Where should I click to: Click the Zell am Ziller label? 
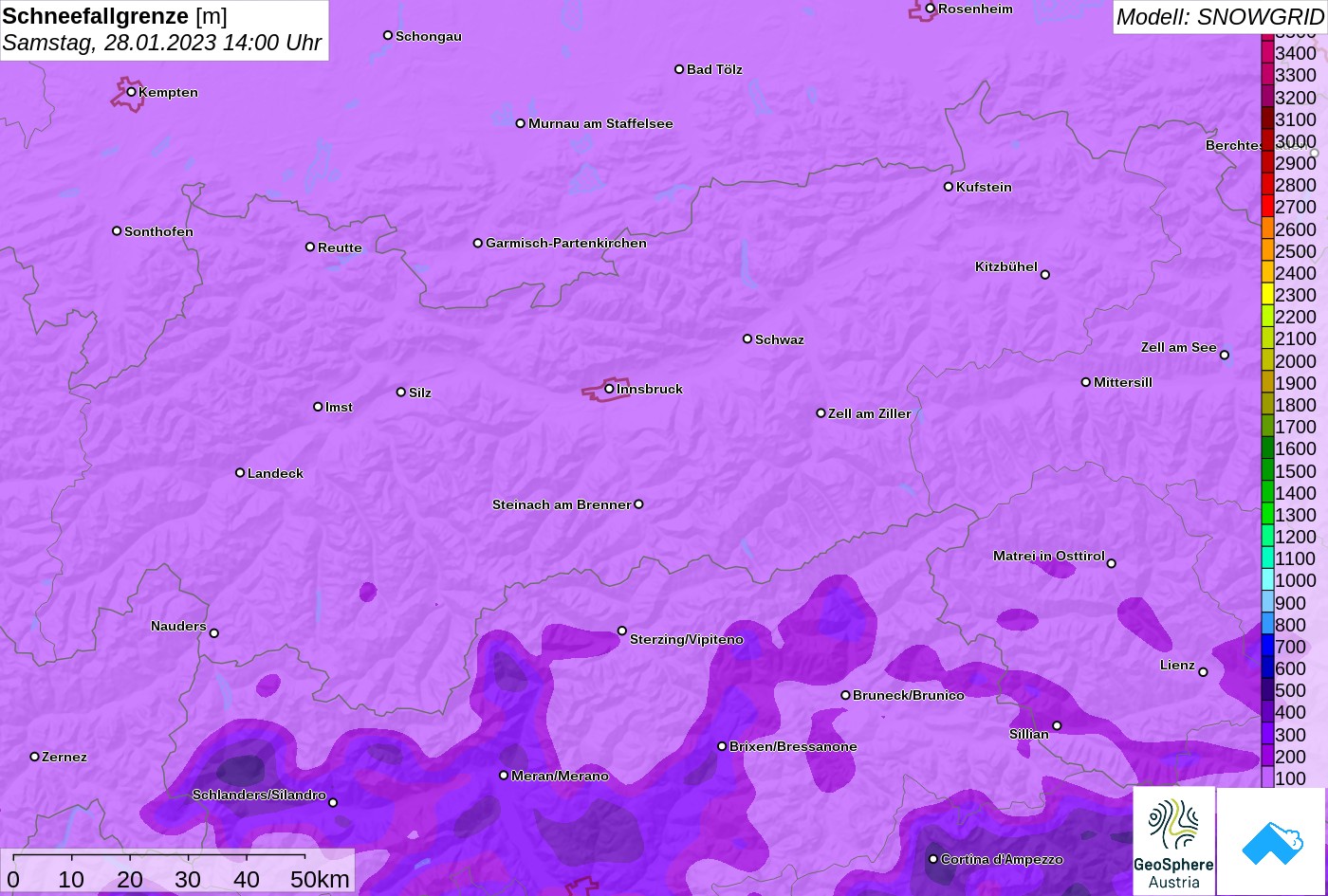pyautogui.click(x=870, y=413)
